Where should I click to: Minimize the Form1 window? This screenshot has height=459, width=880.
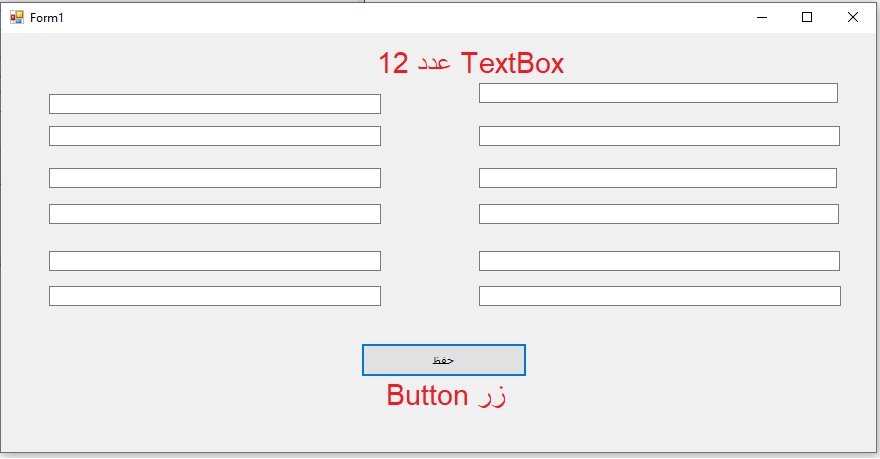762,17
